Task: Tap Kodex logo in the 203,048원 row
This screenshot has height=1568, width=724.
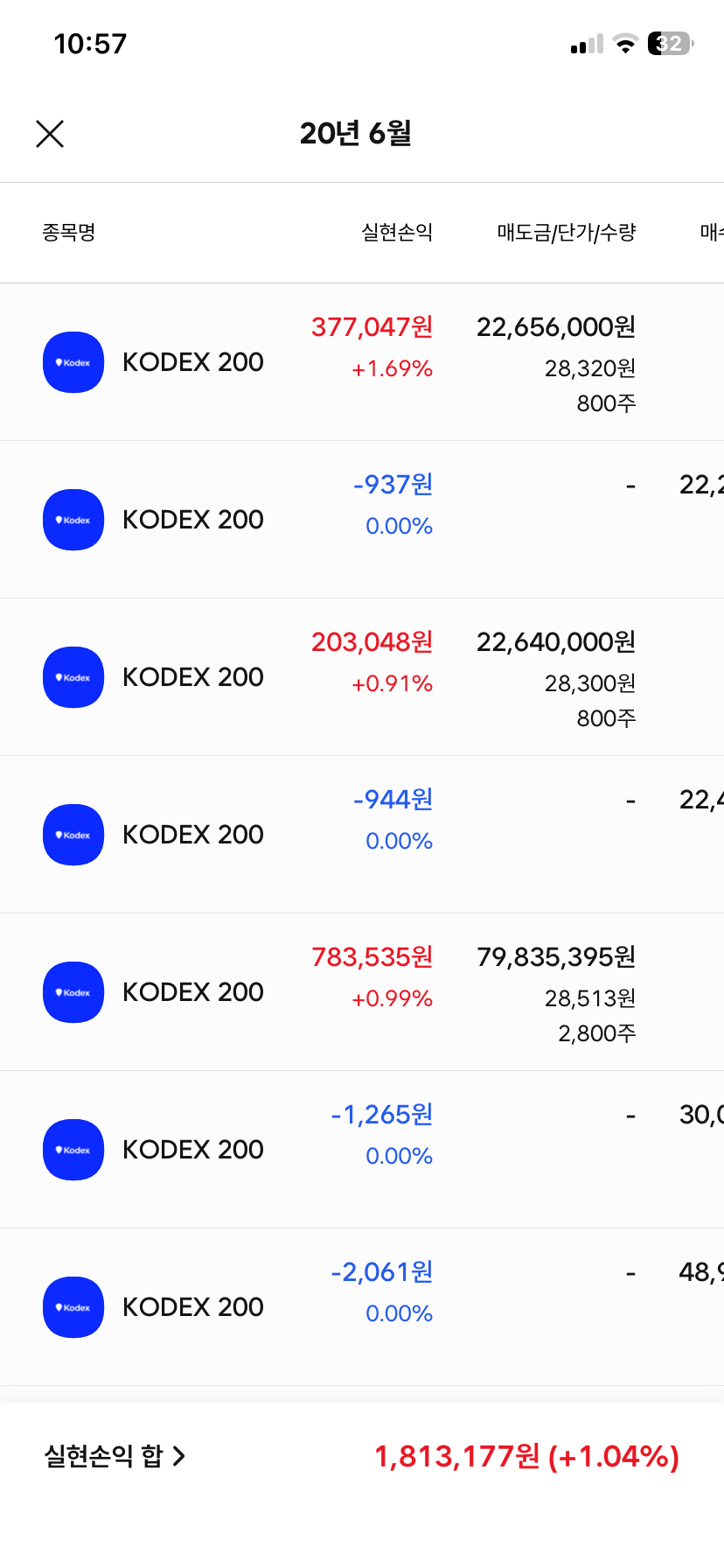Action: 73,677
